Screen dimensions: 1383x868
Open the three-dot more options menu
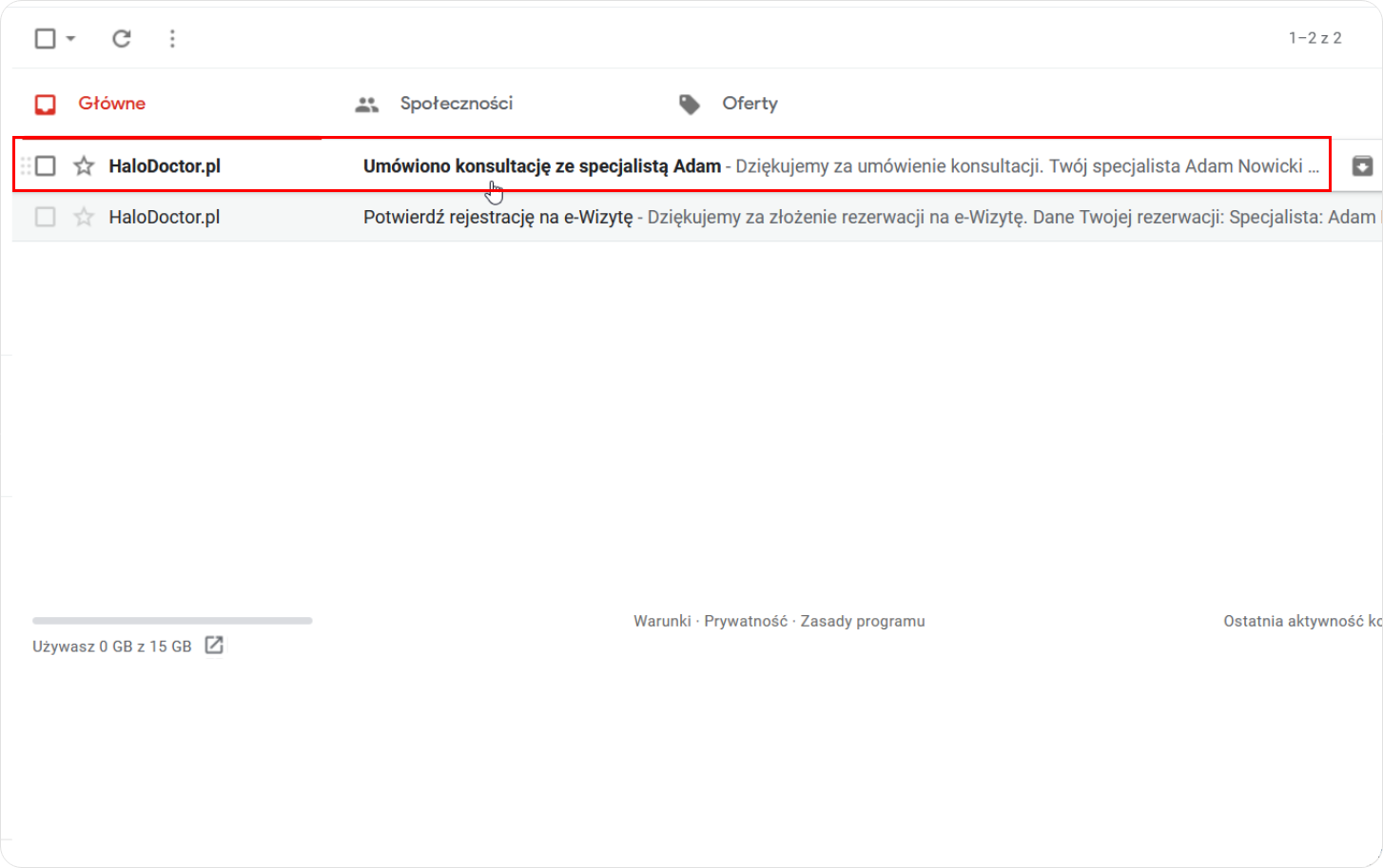(172, 38)
